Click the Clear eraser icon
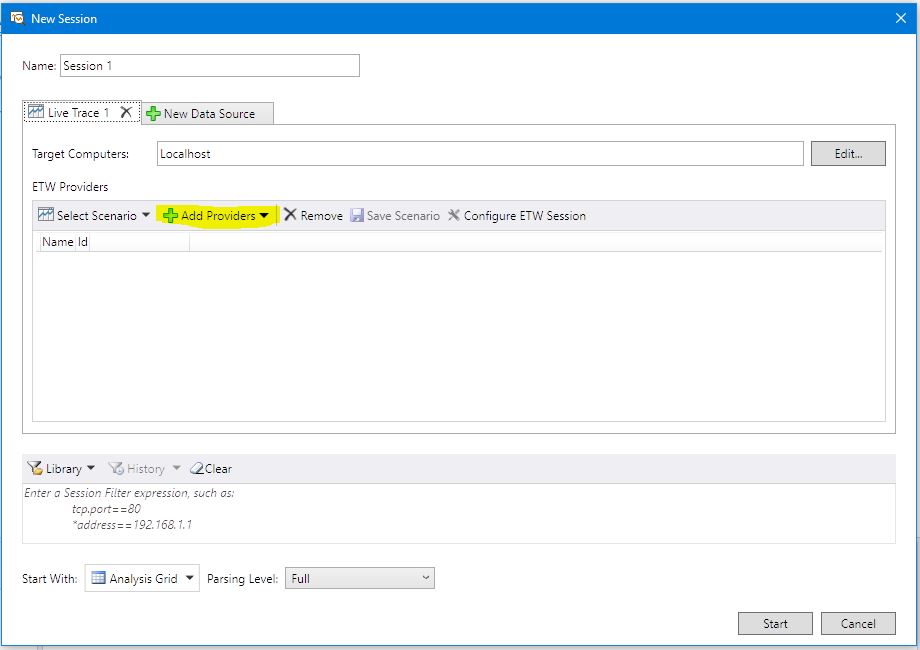Viewport: 920px width, 650px height. click(x=197, y=468)
